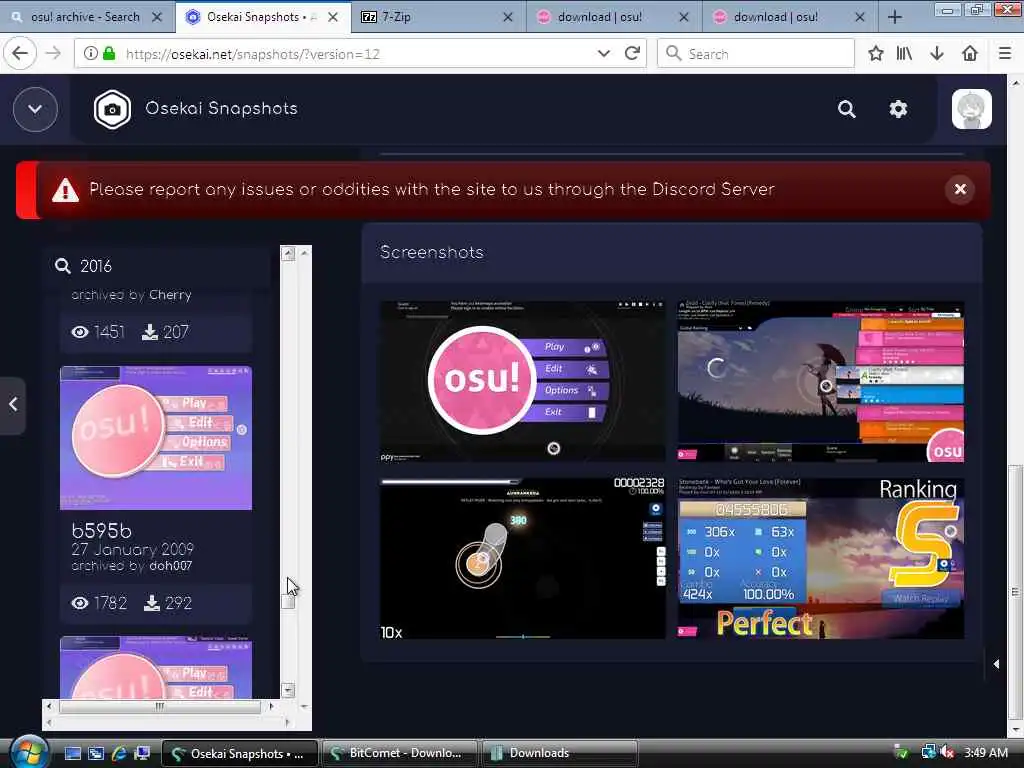Click the warning triangle icon in banner
Image resolution: width=1024 pixels, height=768 pixels.
click(x=65, y=190)
